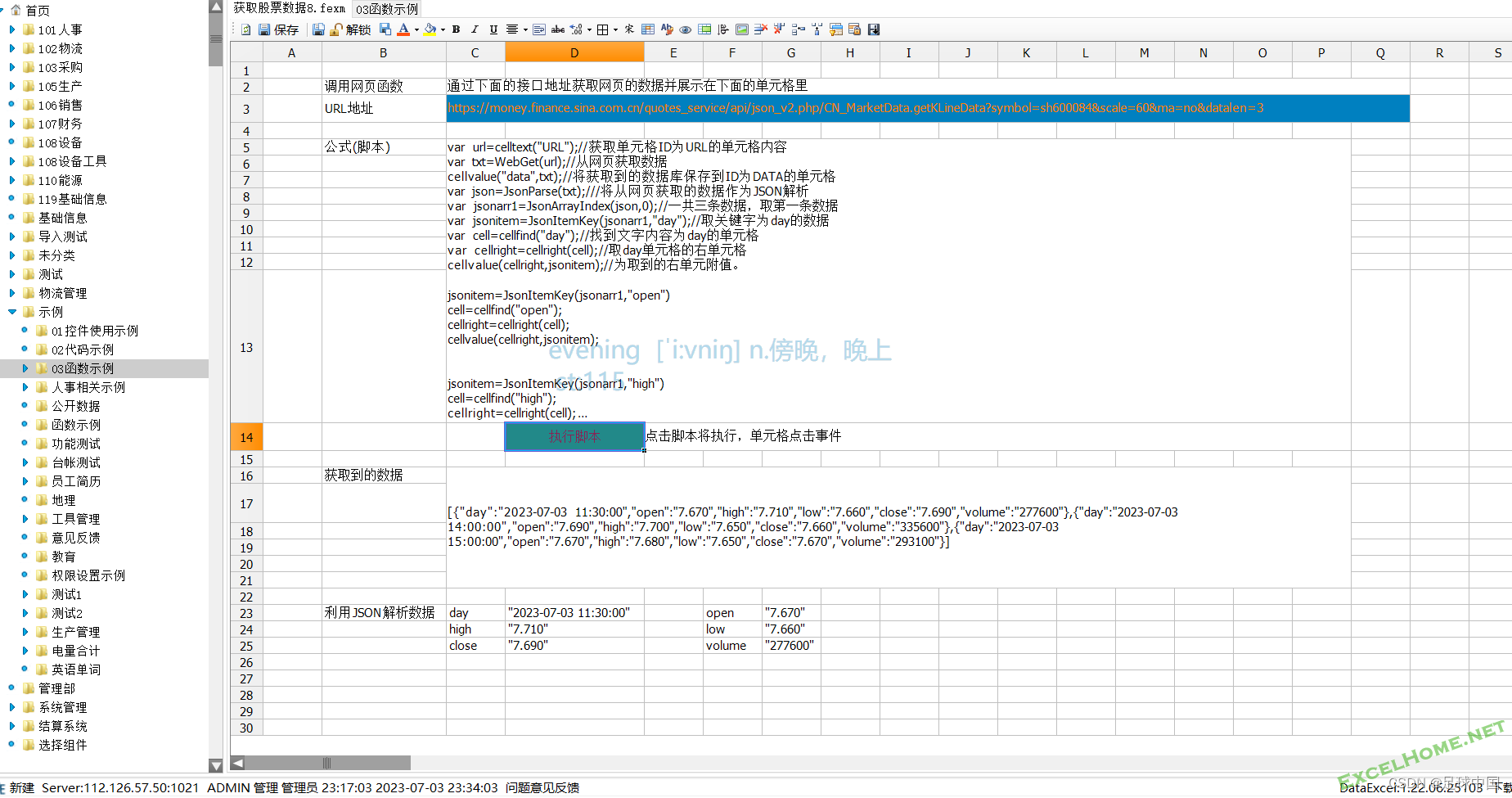Expand the 101人事 tree node
The height and width of the screenshot is (798, 1512).
point(11,29)
